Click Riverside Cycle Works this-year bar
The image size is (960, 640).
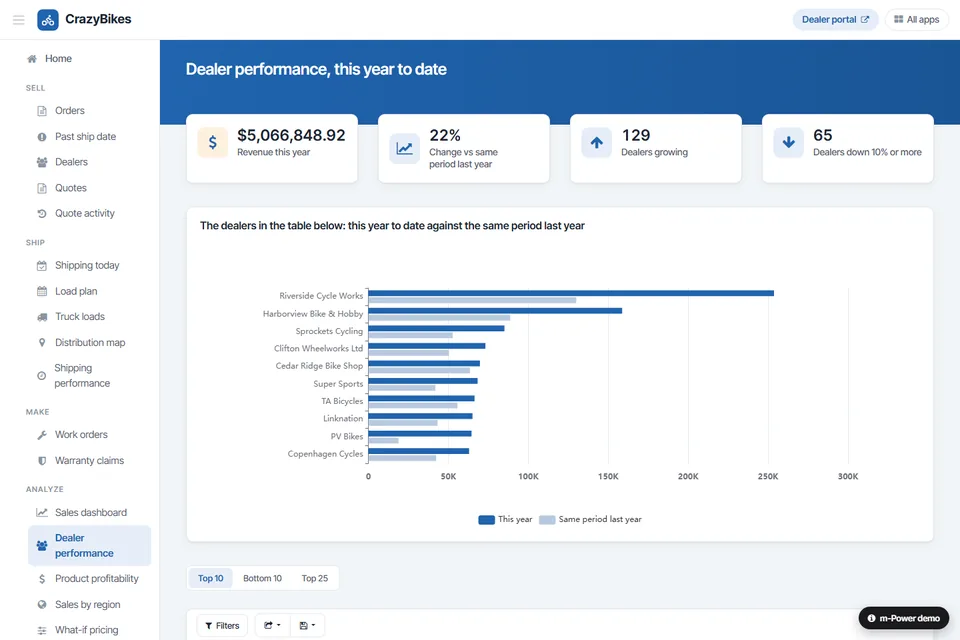coord(571,293)
